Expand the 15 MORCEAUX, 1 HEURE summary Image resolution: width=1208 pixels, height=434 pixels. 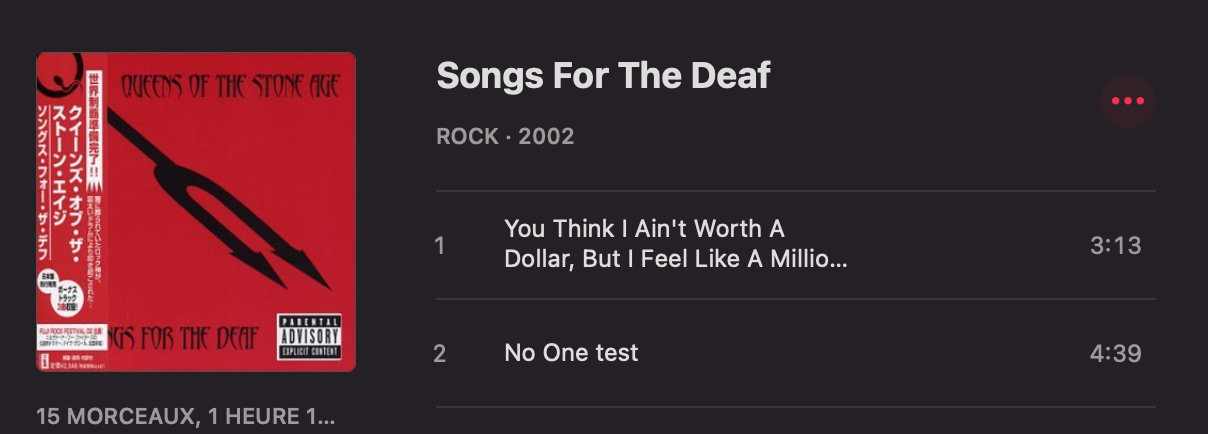tap(186, 416)
